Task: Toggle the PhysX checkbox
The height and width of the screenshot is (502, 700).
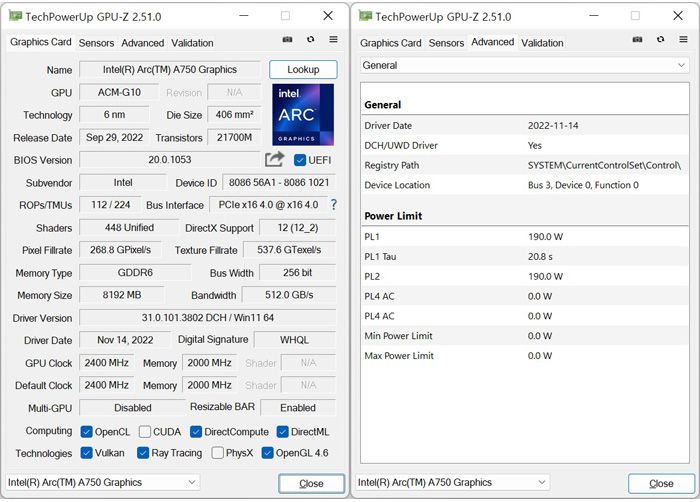Action: pos(218,453)
